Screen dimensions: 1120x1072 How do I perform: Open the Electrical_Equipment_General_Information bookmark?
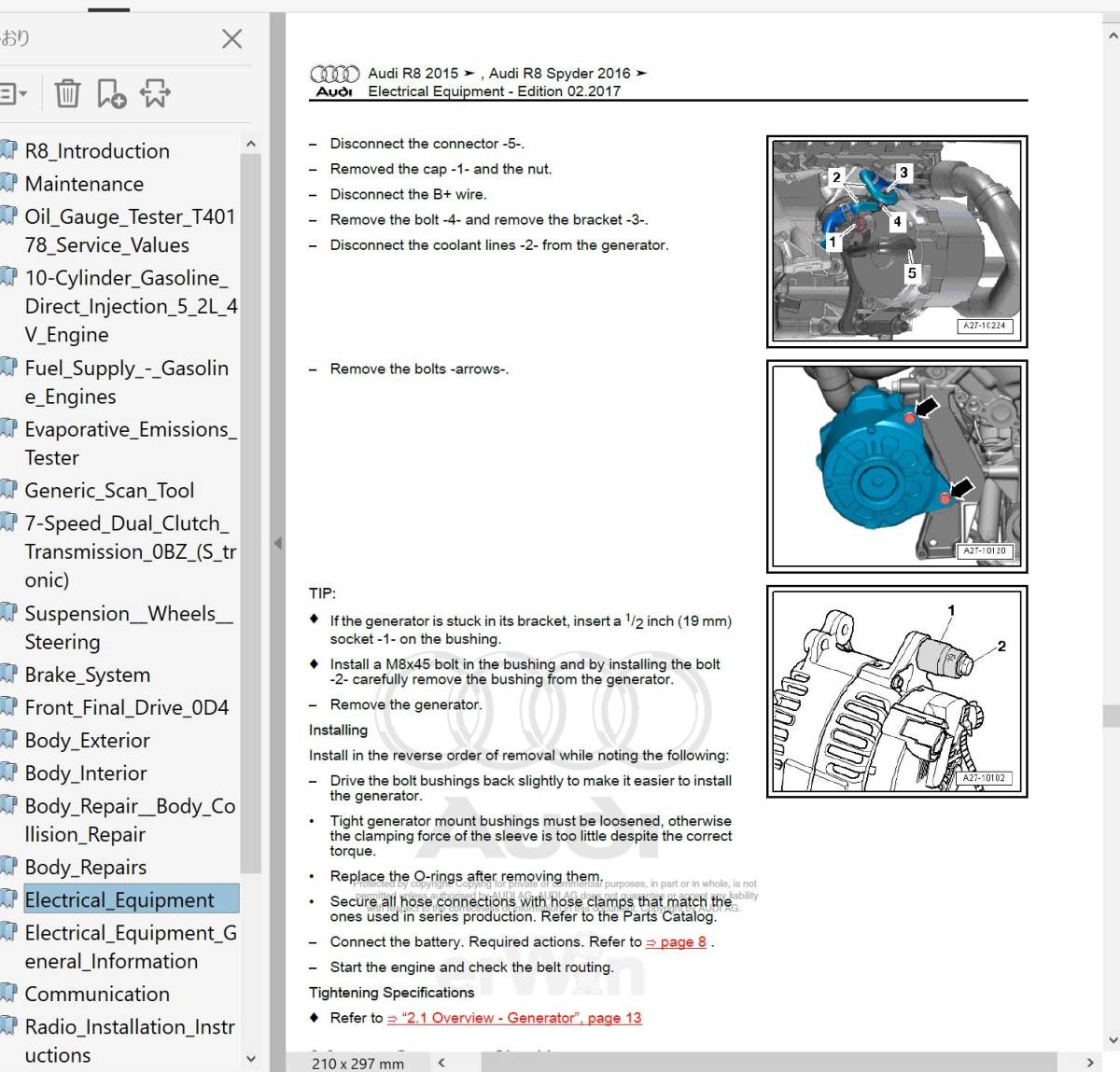[x=131, y=947]
